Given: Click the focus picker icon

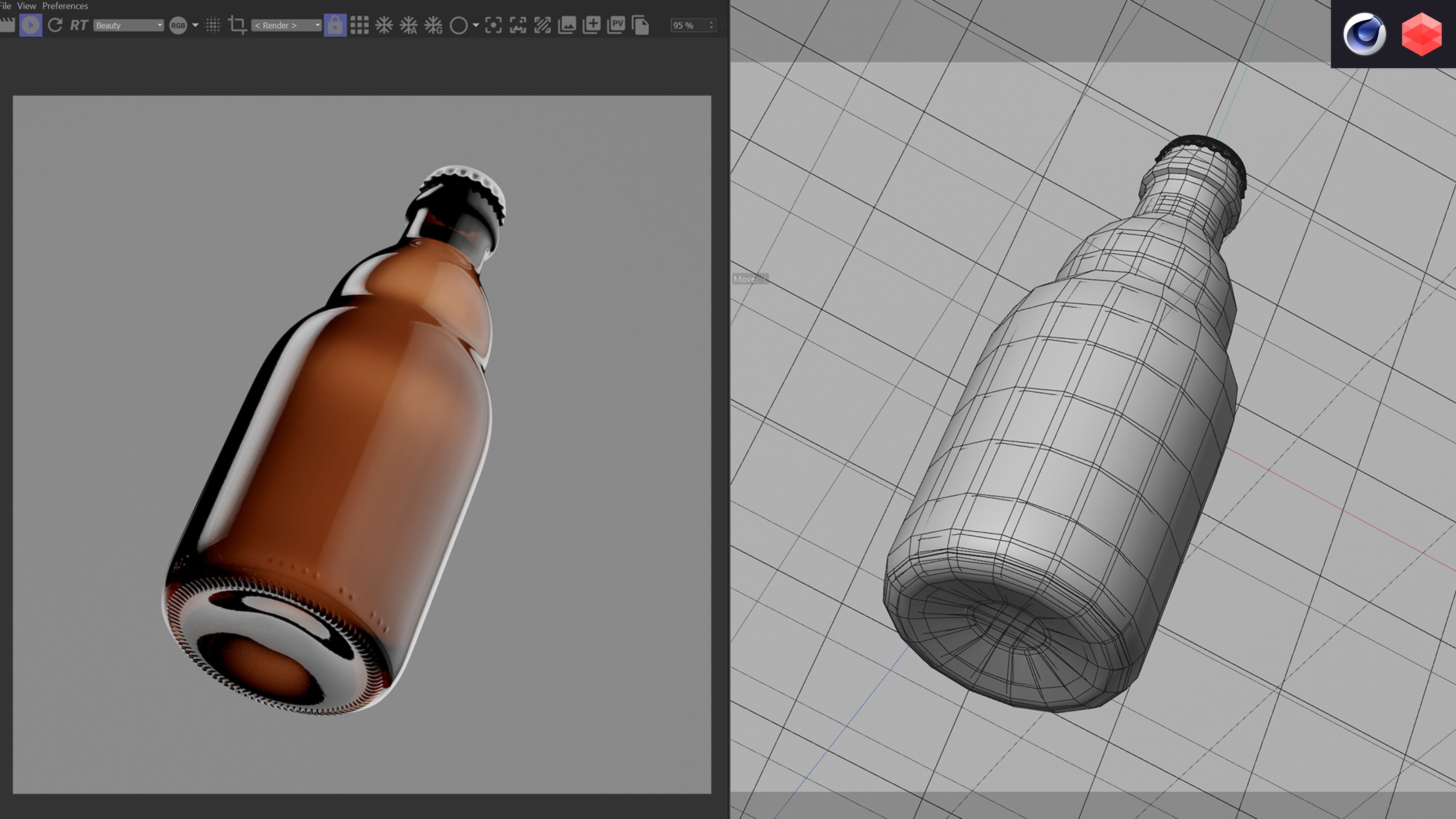Looking at the screenshot, I should tap(494, 25).
